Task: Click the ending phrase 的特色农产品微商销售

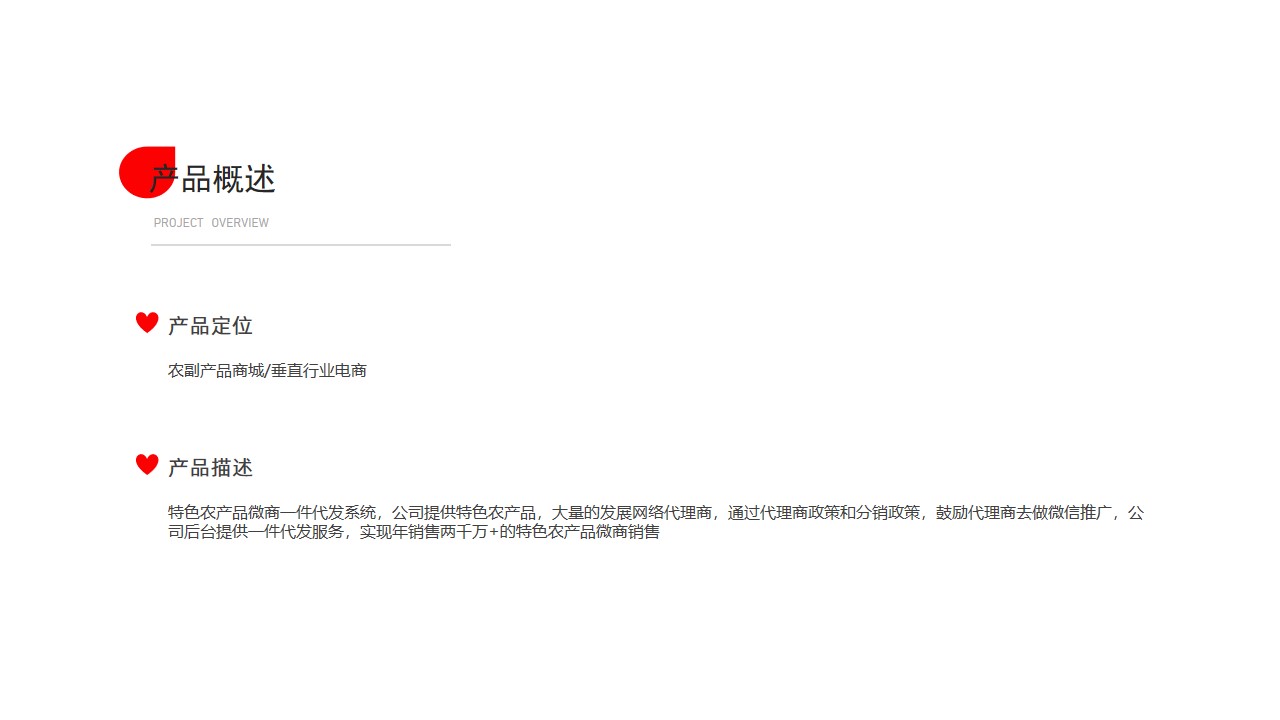Action: click(579, 532)
